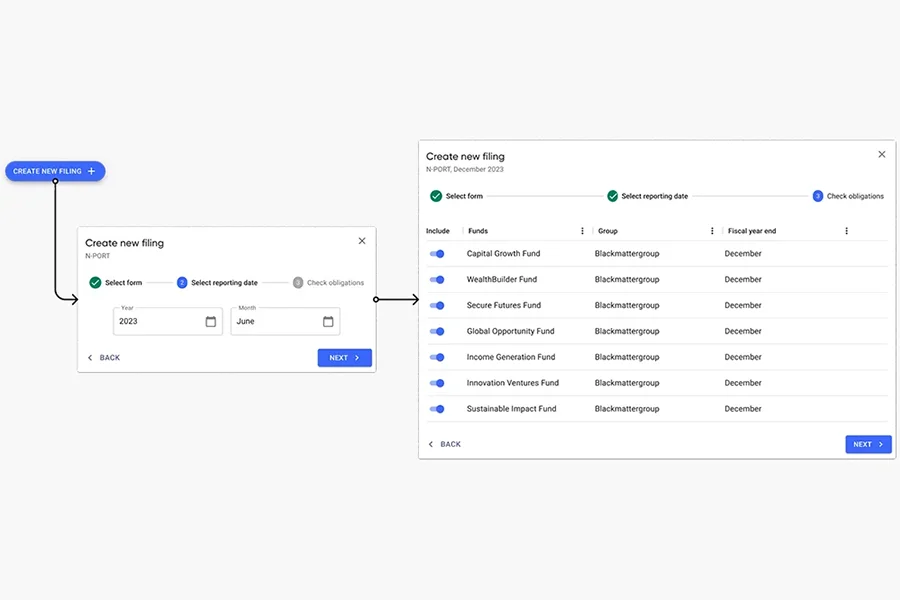Select the Year 2023 input field
The height and width of the screenshot is (600, 900).
(x=158, y=322)
